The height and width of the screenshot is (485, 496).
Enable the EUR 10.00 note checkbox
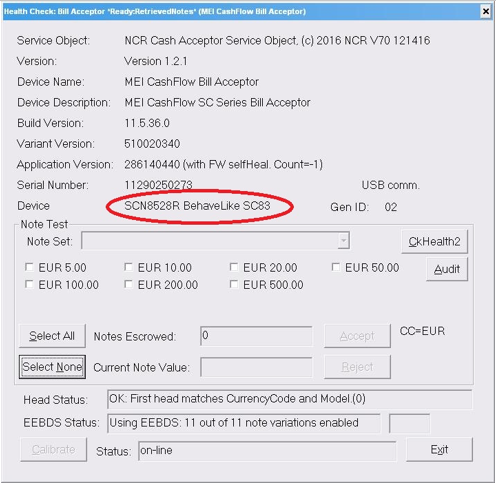129,267
